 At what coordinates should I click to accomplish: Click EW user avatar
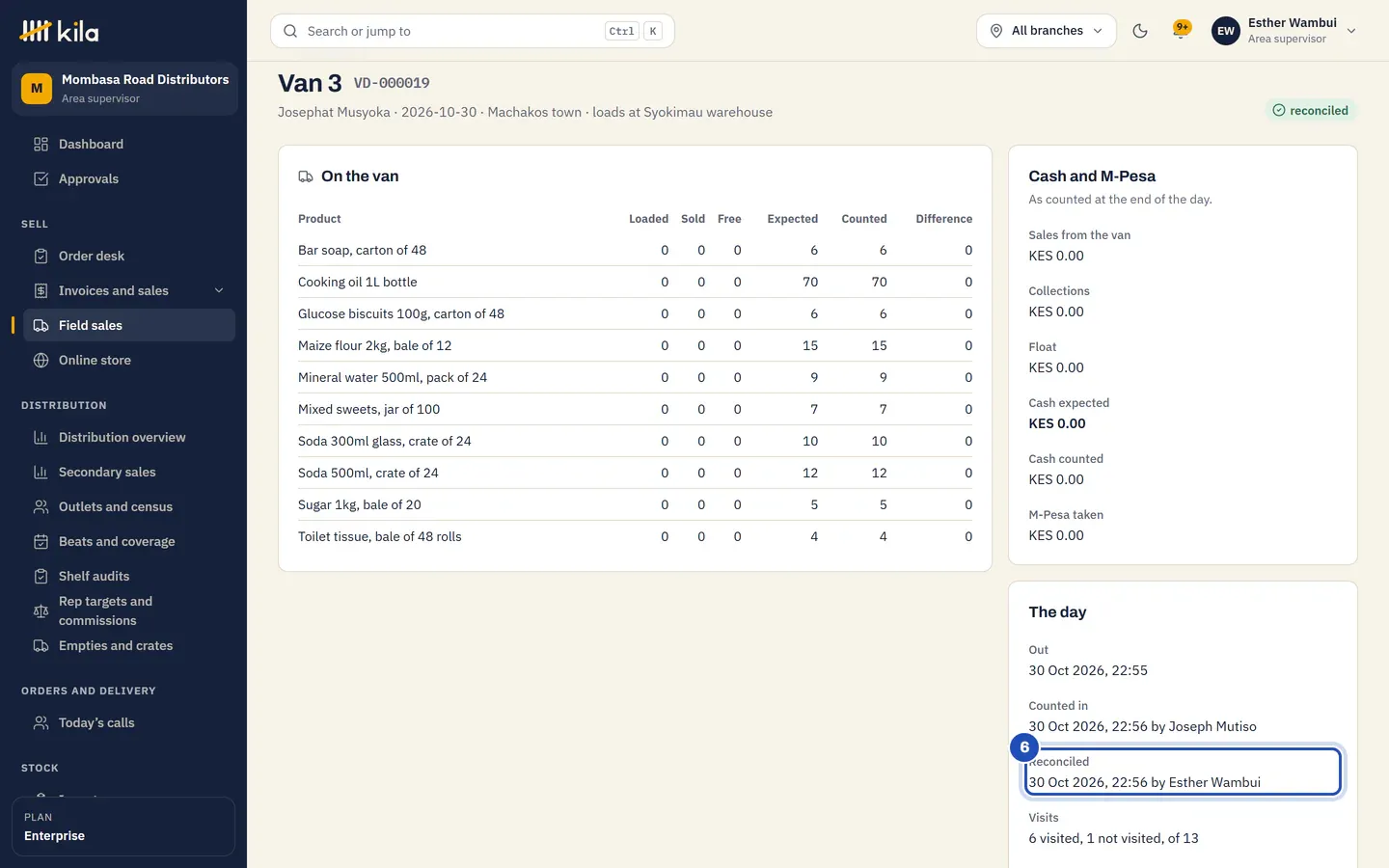click(x=1226, y=31)
